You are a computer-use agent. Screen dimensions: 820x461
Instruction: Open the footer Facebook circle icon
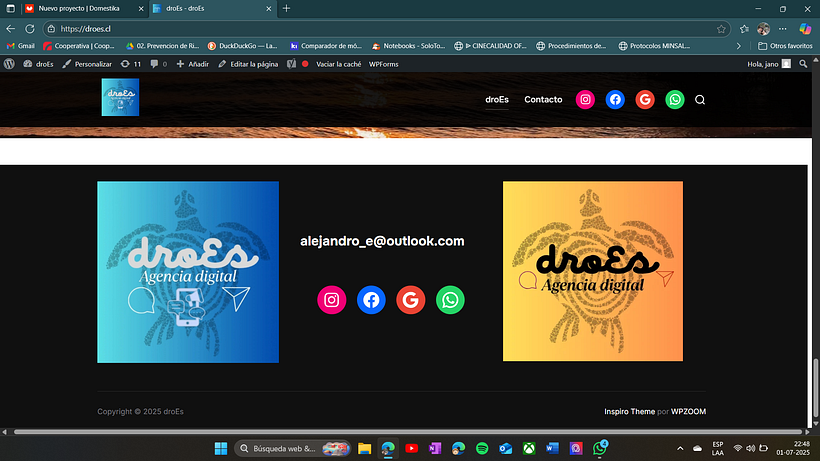coord(371,299)
